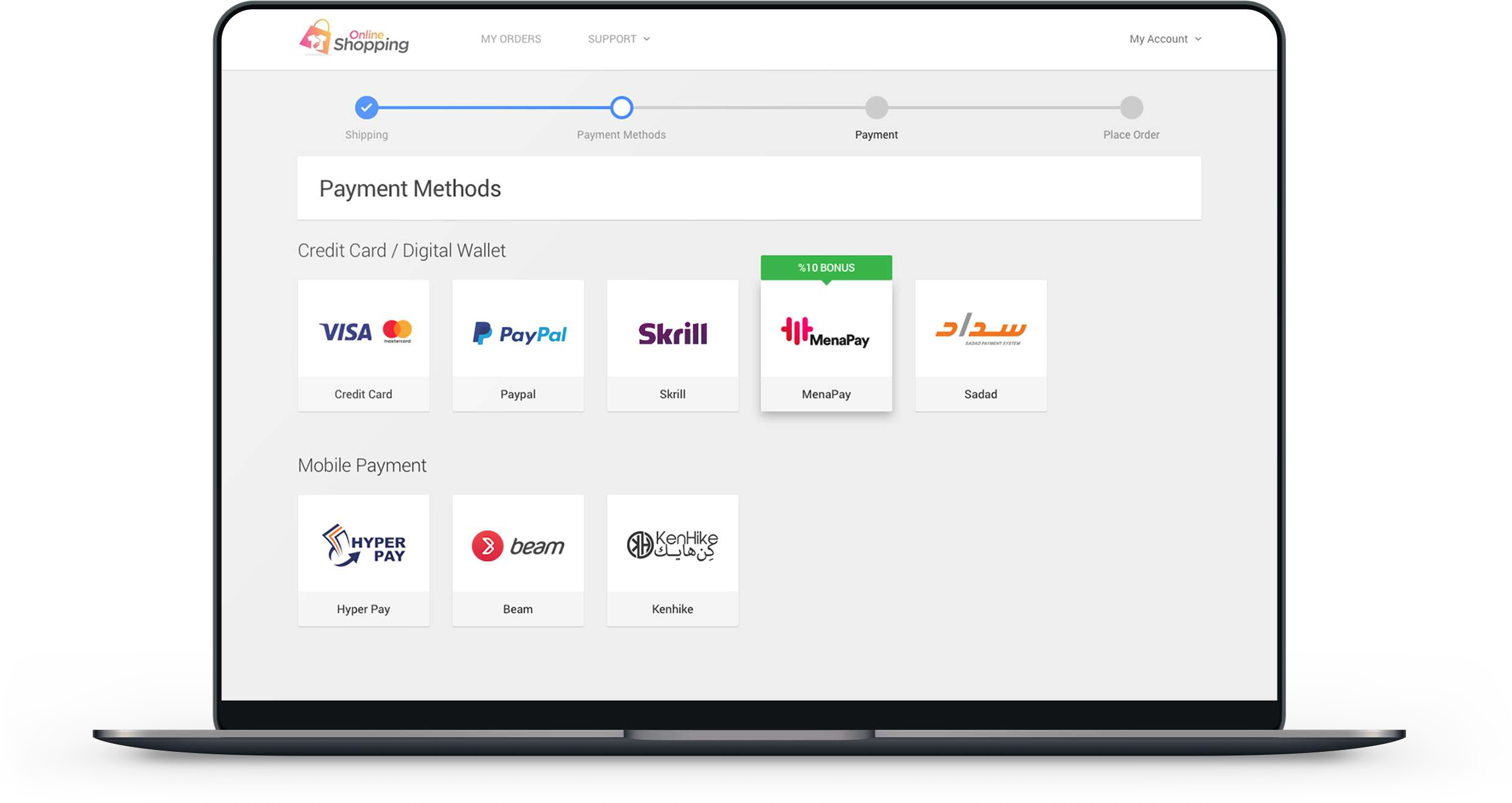Select the beam logo
The height and width of the screenshot is (803, 1512).
pyautogui.click(x=518, y=546)
